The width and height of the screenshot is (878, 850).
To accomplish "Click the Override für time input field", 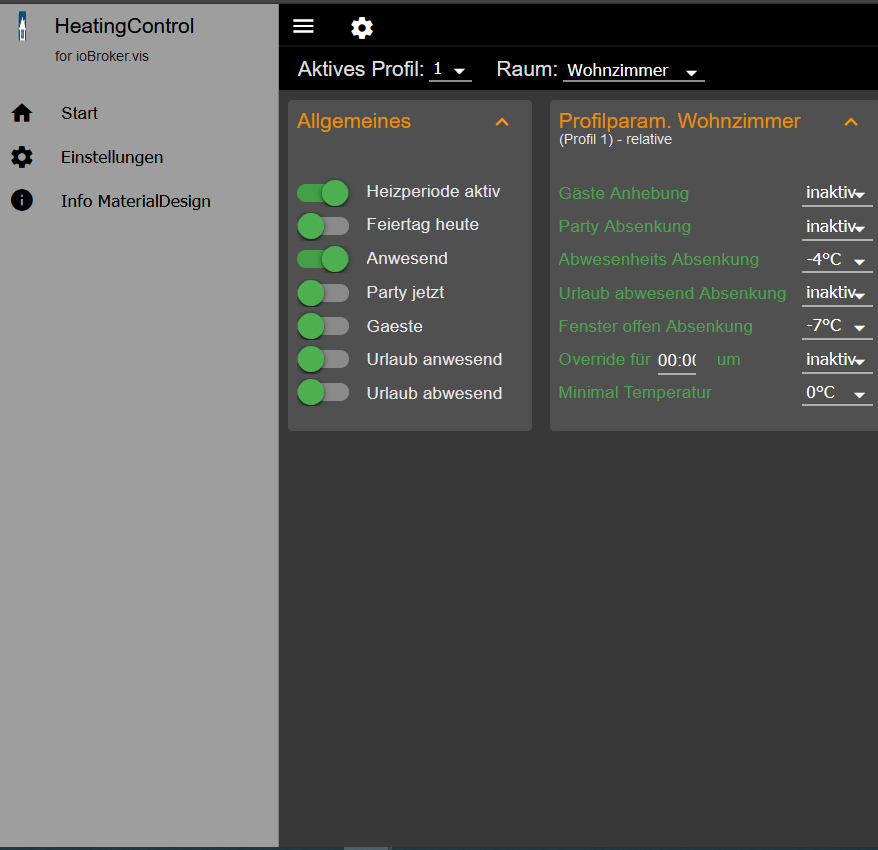I will [676, 360].
